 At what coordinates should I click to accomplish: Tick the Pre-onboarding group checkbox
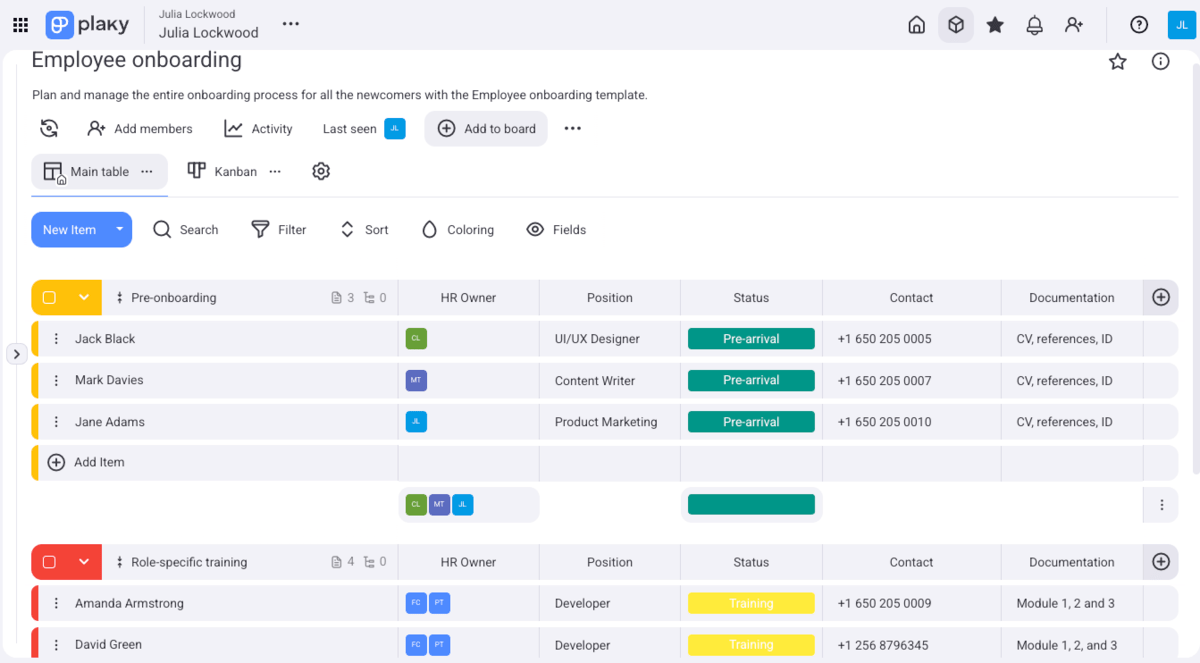(x=49, y=297)
